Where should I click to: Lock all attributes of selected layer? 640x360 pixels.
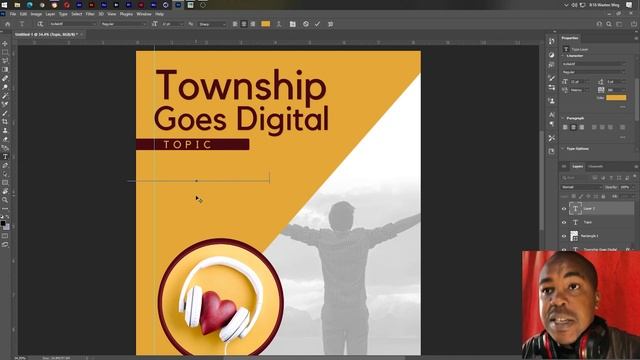pos(604,196)
